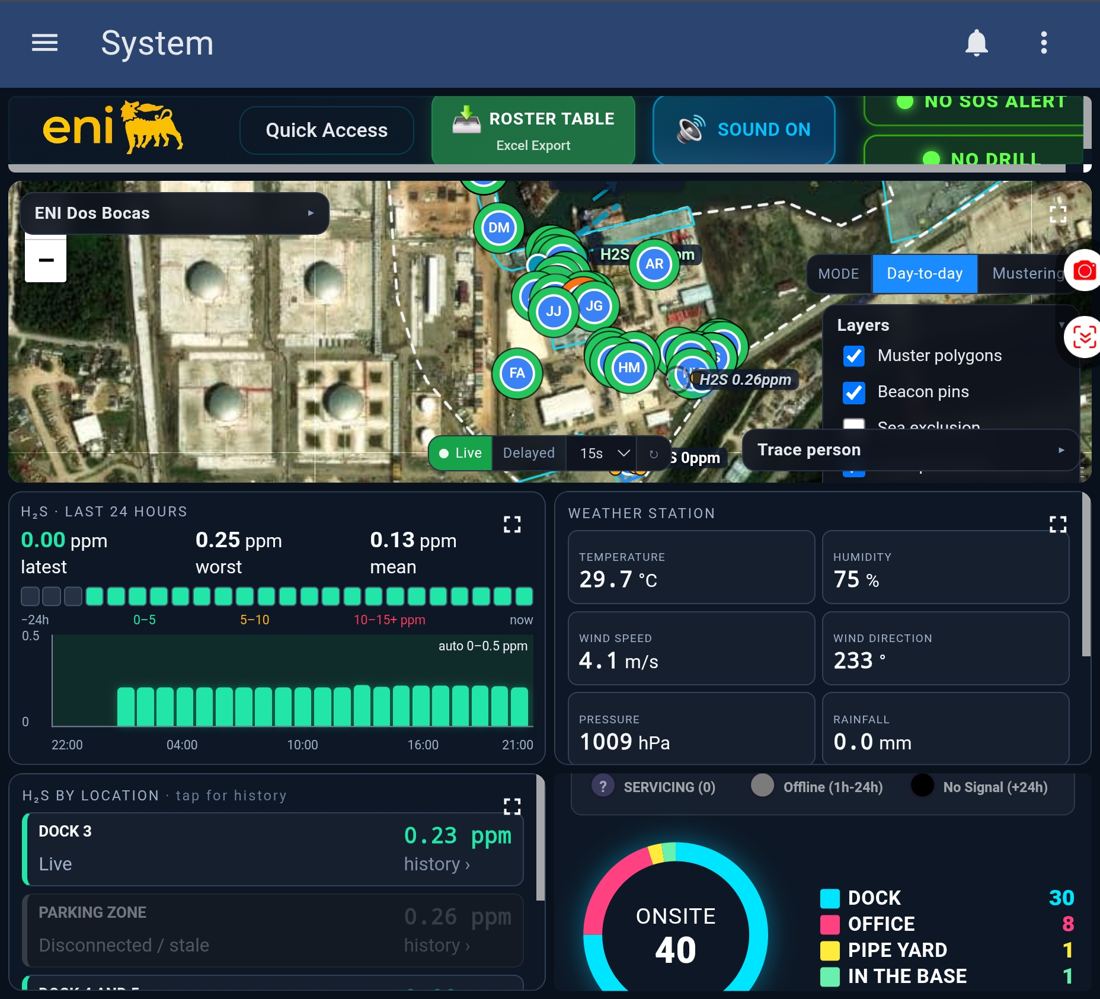The width and height of the screenshot is (1100, 999).
Task: Open the Wind Speed 4.1 m/s card
Action: pyautogui.click(x=691, y=648)
